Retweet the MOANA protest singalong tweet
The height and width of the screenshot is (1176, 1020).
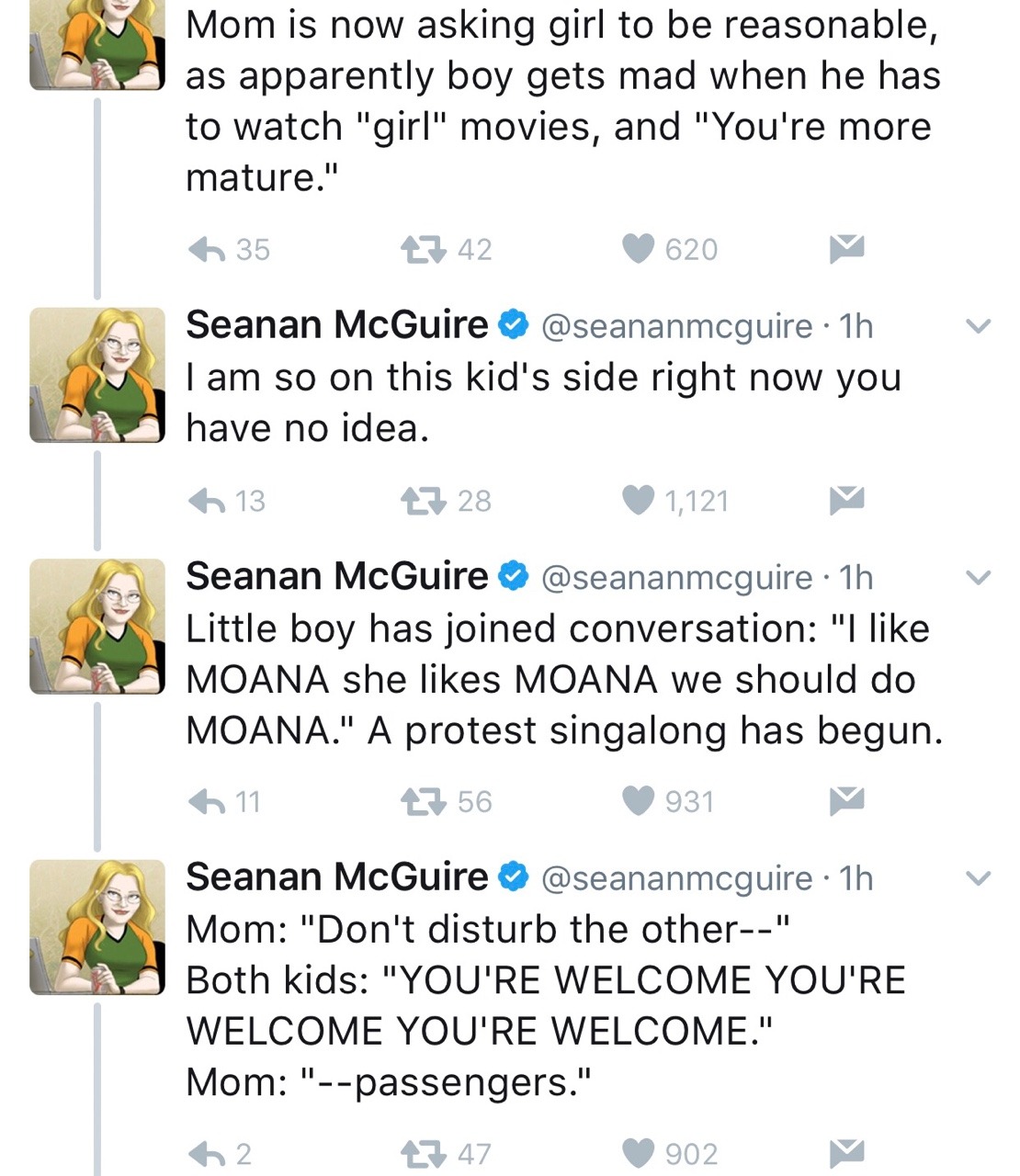(424, 802)
